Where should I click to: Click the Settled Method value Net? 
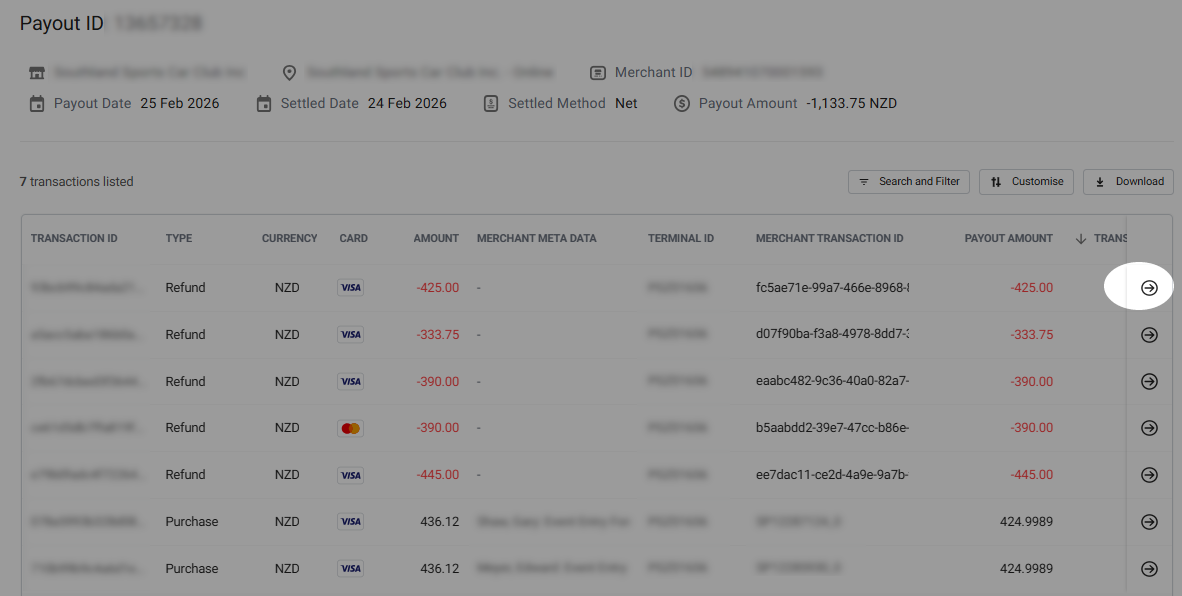click(626, 104)
